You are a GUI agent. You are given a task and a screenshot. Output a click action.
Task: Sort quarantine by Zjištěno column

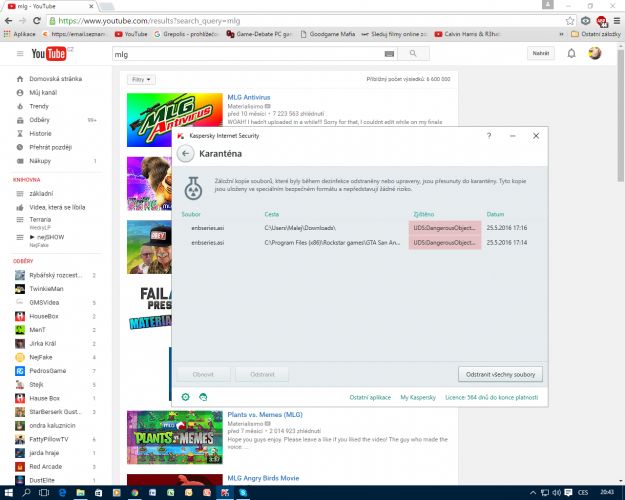click(424, 214)
